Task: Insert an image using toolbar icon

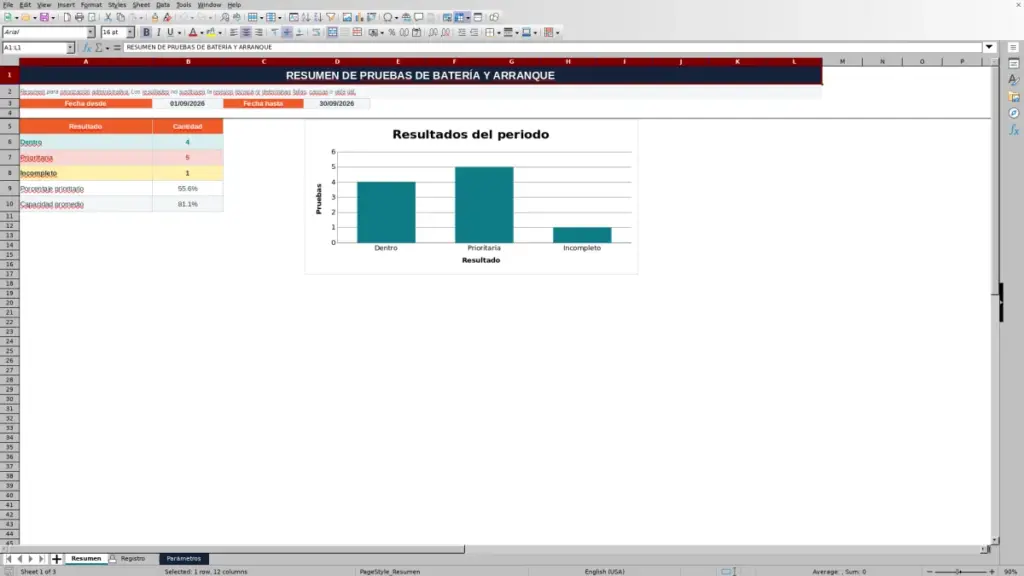Action: point(347,17)
